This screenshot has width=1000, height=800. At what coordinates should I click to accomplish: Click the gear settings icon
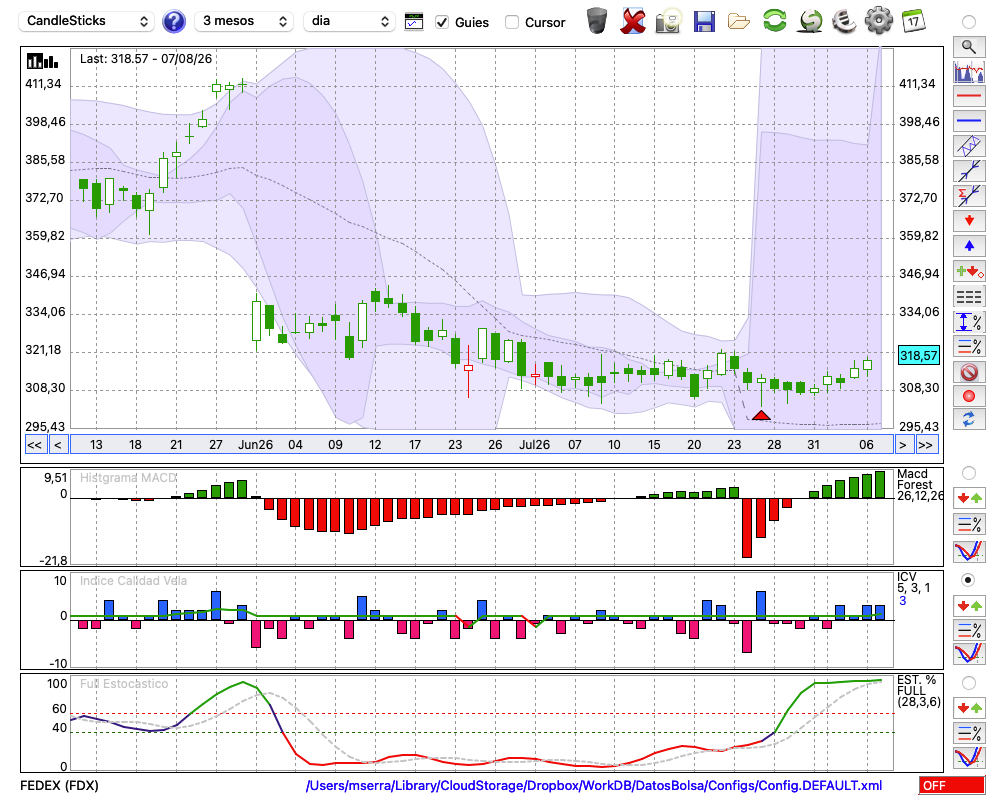click(878, 21)
